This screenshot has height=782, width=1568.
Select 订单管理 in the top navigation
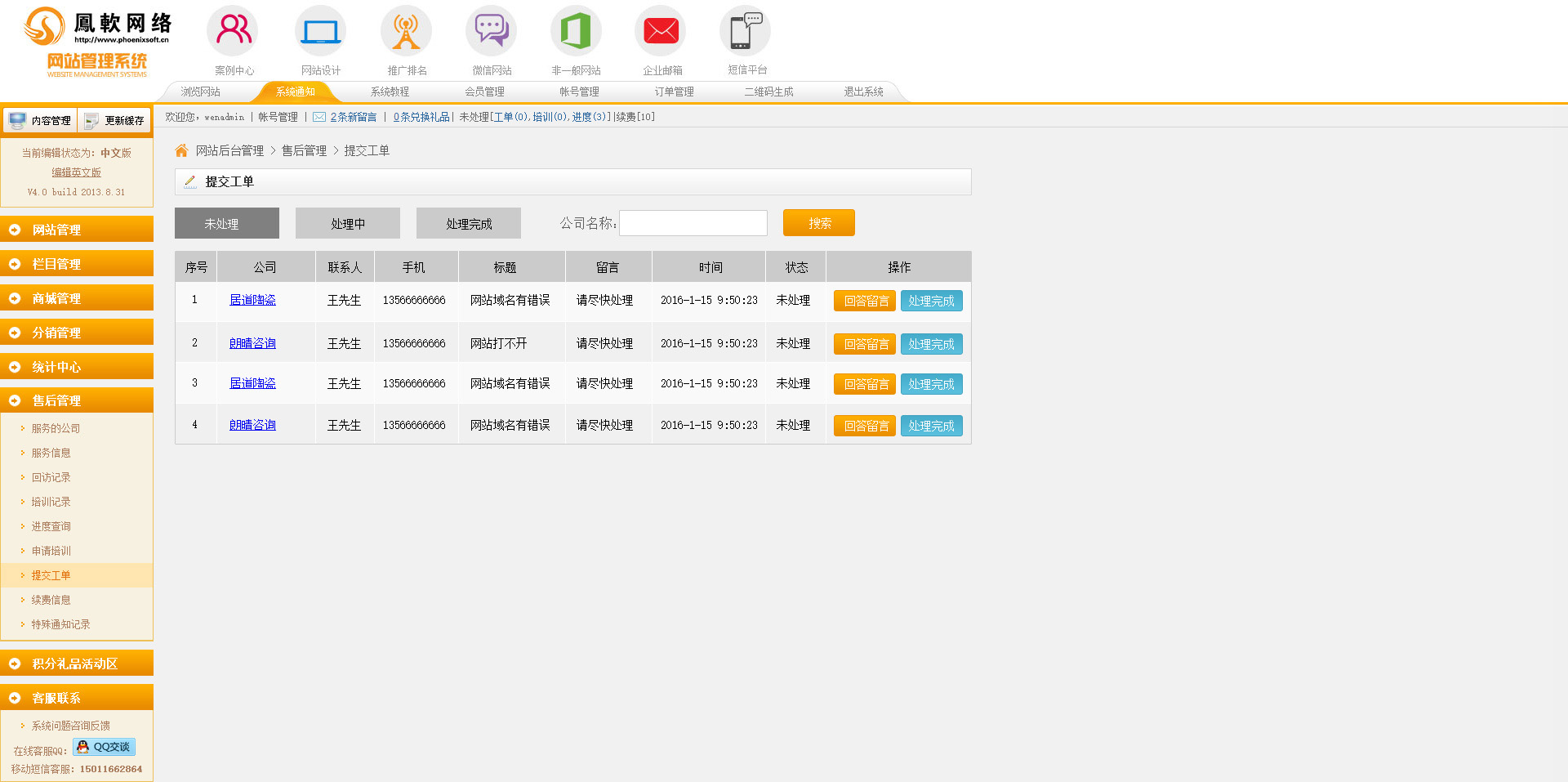point(674,92)
